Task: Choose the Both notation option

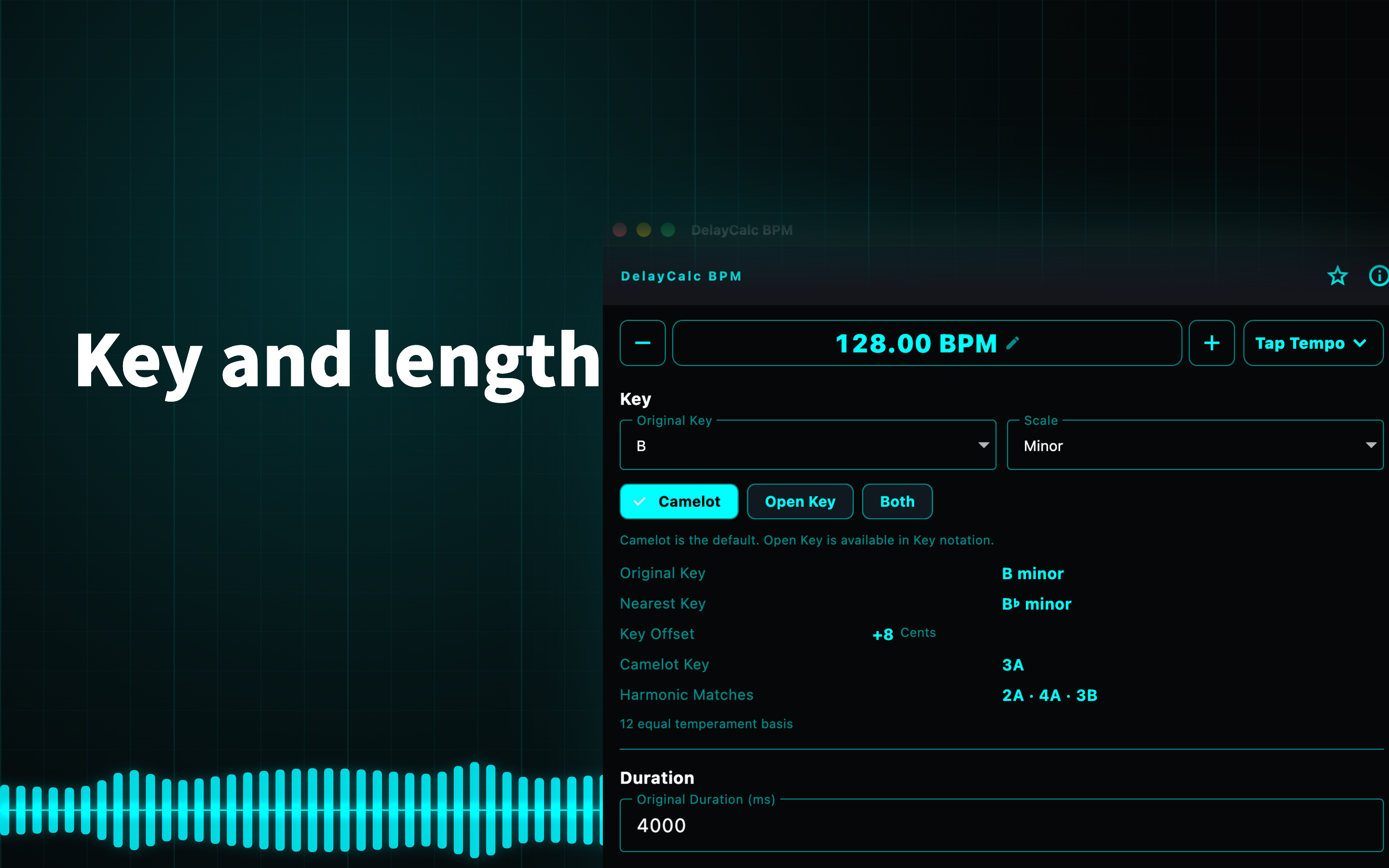Action: click(897, 502)
